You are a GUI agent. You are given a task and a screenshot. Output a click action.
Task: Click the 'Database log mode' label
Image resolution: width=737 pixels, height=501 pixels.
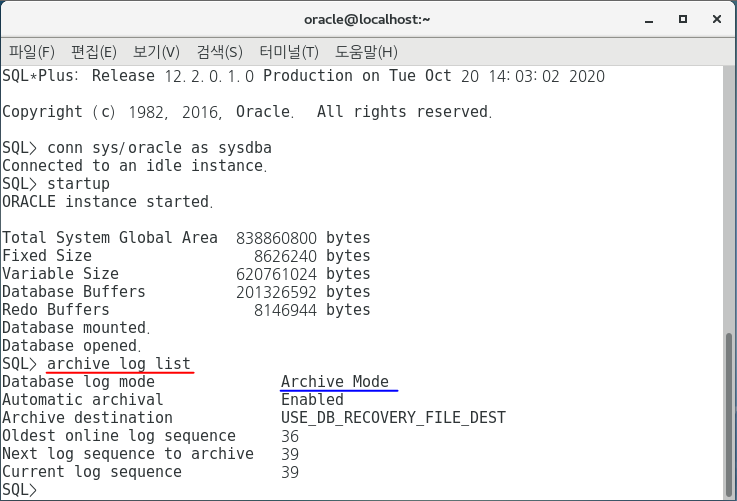[78, 381]
